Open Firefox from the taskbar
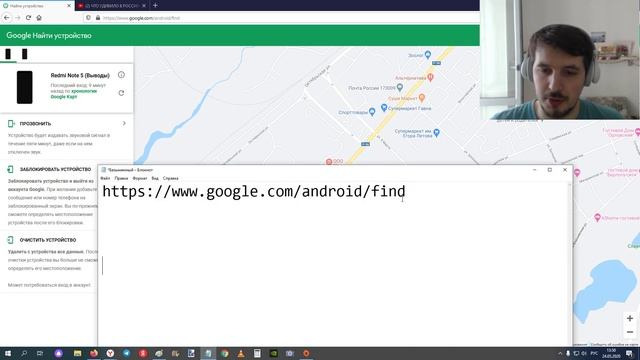This screenshot has width=640, height=360. [x=94, y=353]
